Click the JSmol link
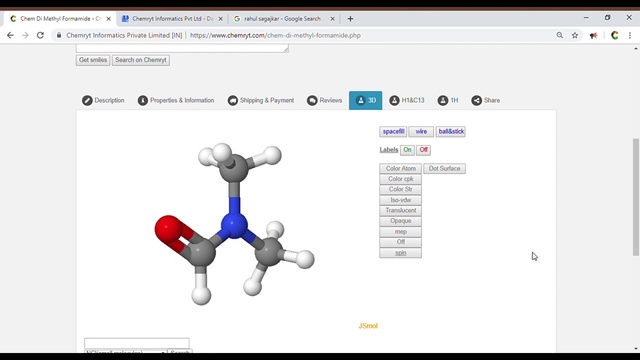Image resolution: width=640 pixels, height=360 pixels. coord(368,326)
